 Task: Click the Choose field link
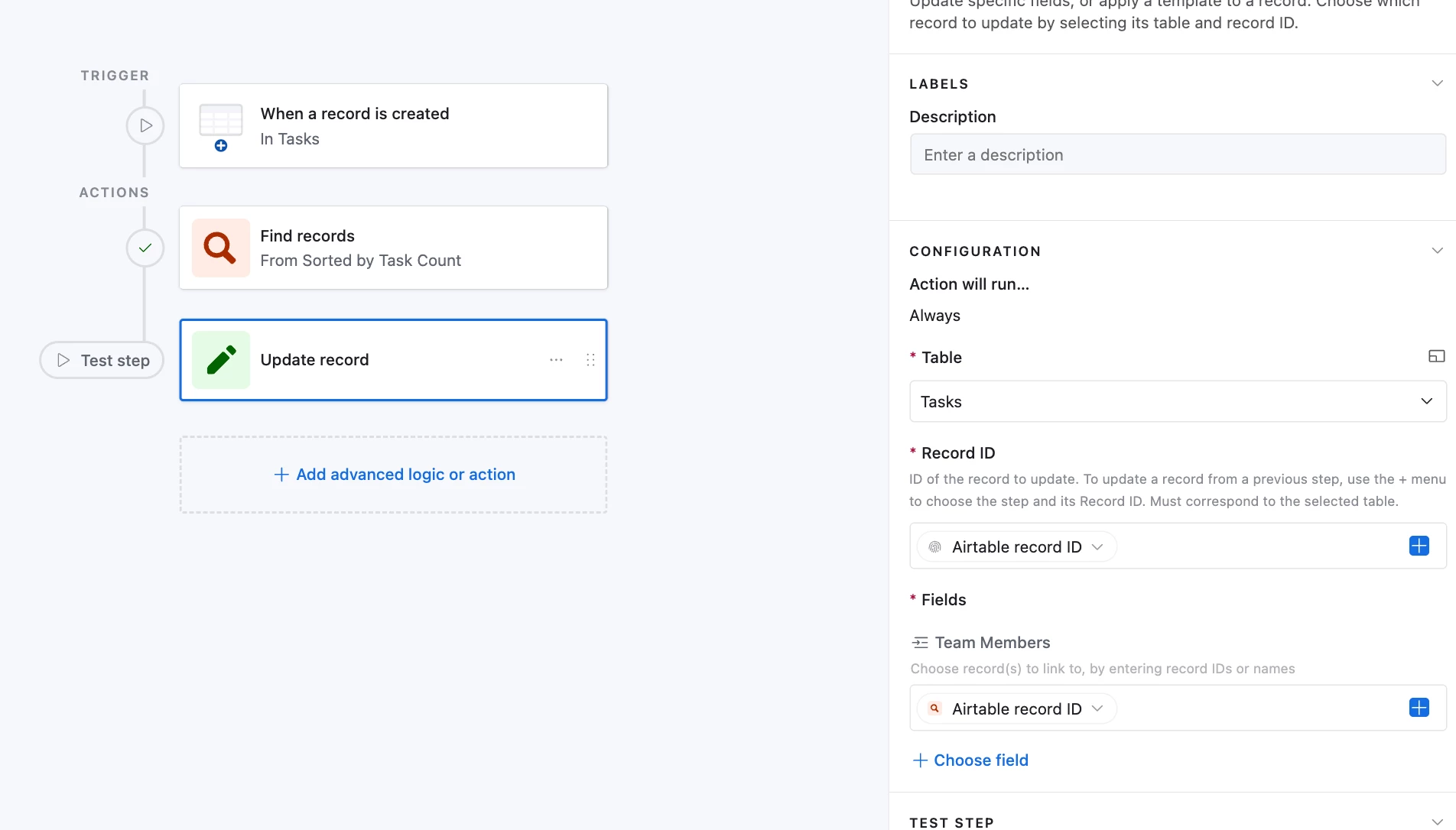[x=970, y=760]
